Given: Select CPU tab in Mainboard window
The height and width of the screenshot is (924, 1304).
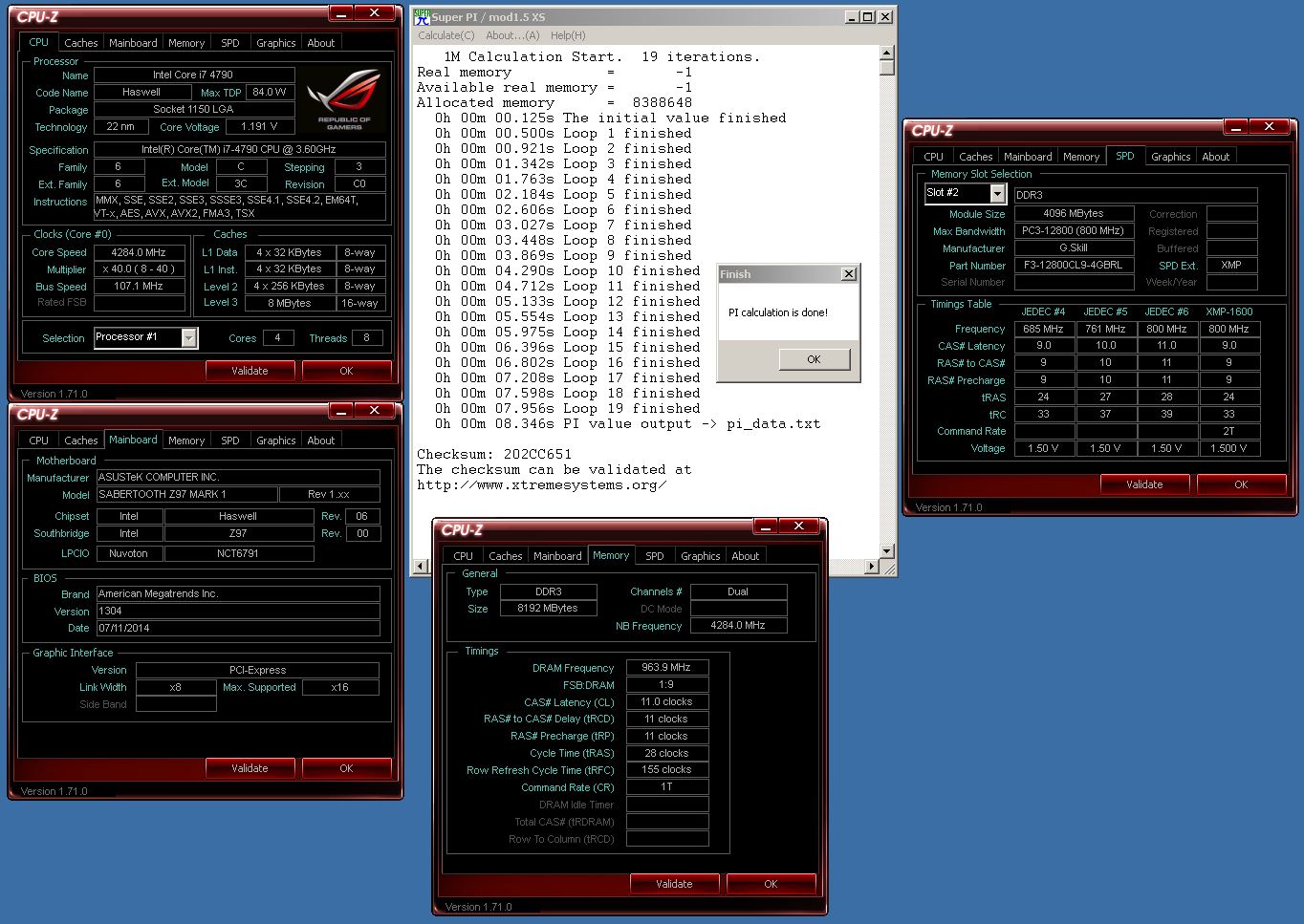Looking at the screenshot, I should (x=39, y=441).
